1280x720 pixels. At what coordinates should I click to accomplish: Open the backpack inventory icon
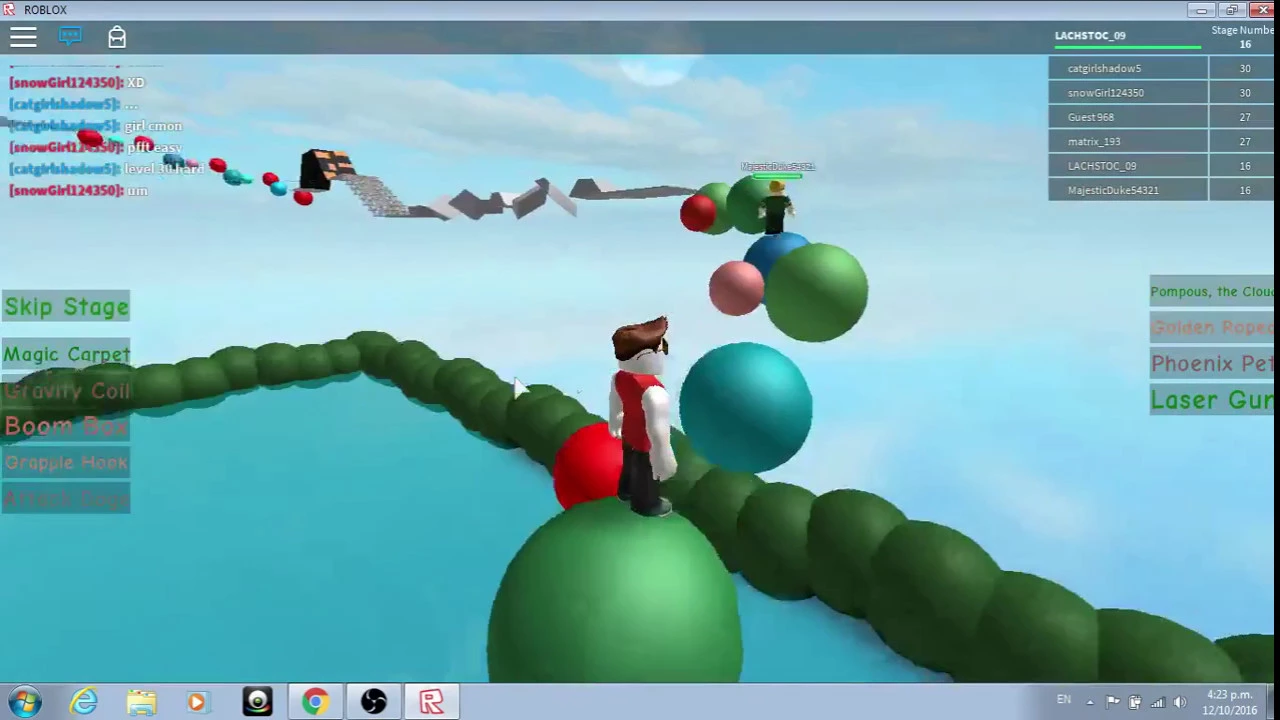[117, 37]
